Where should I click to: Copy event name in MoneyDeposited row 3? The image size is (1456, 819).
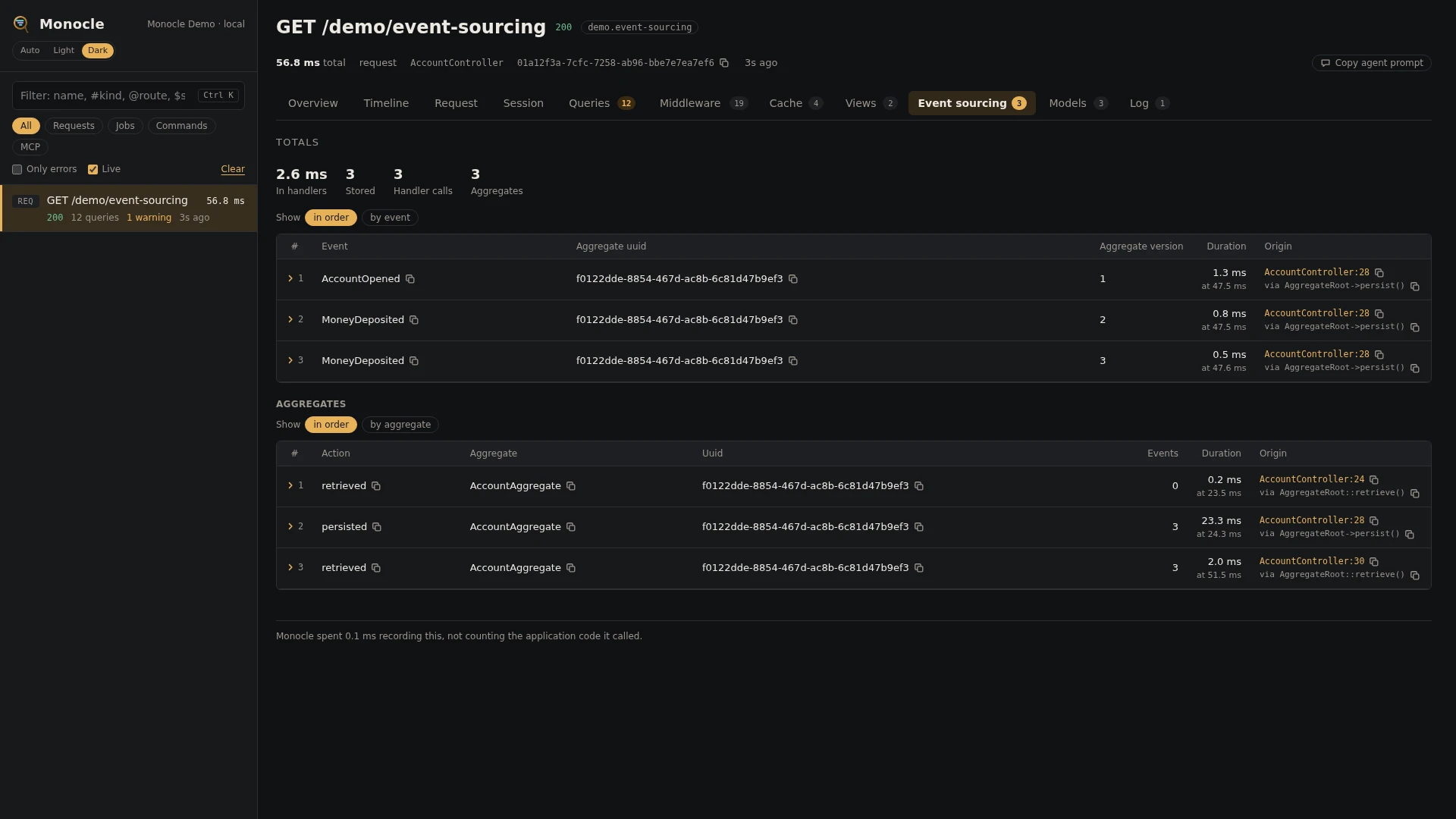click(414, 361)
